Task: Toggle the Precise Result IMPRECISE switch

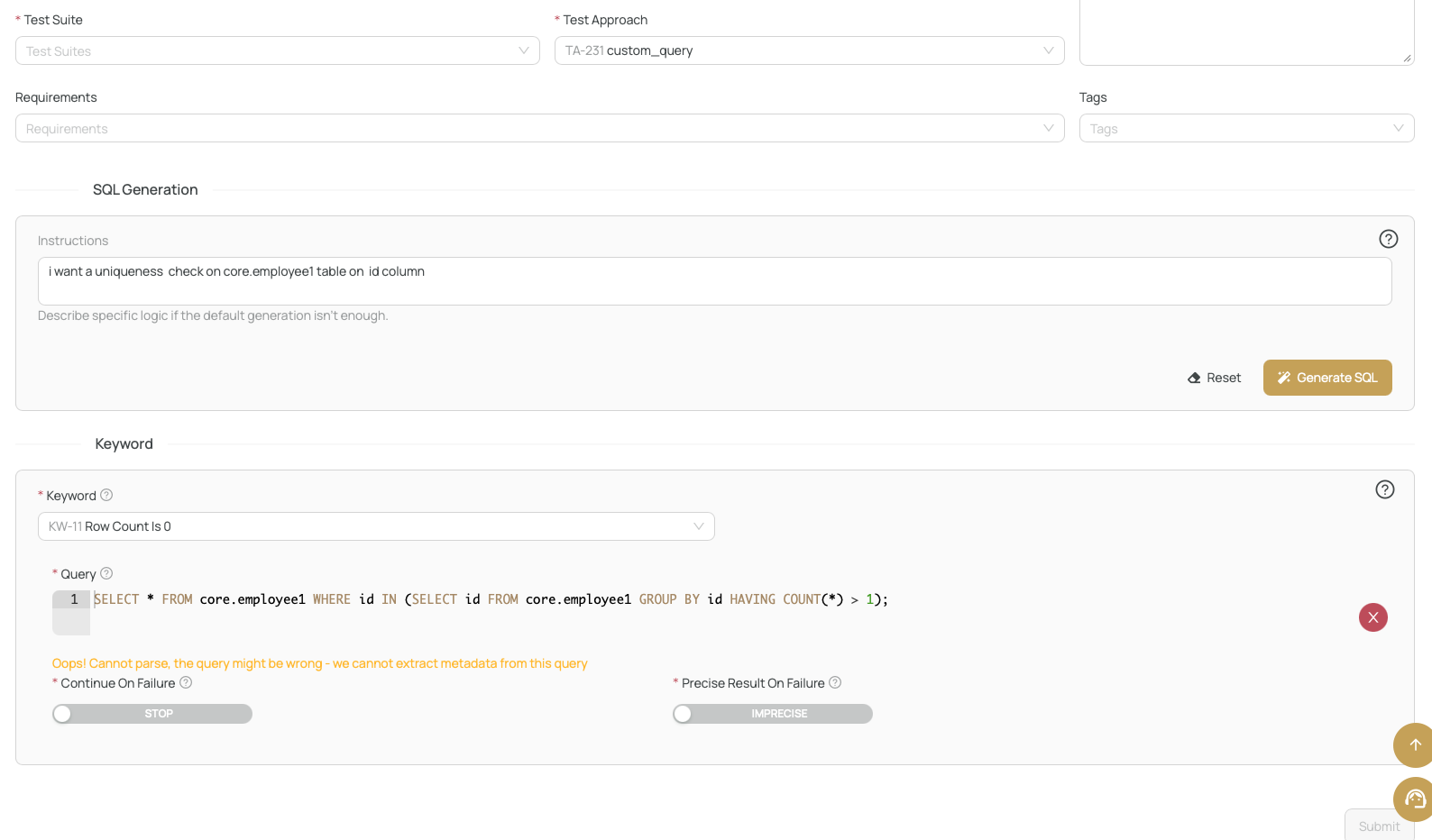Action: point(773,714)
